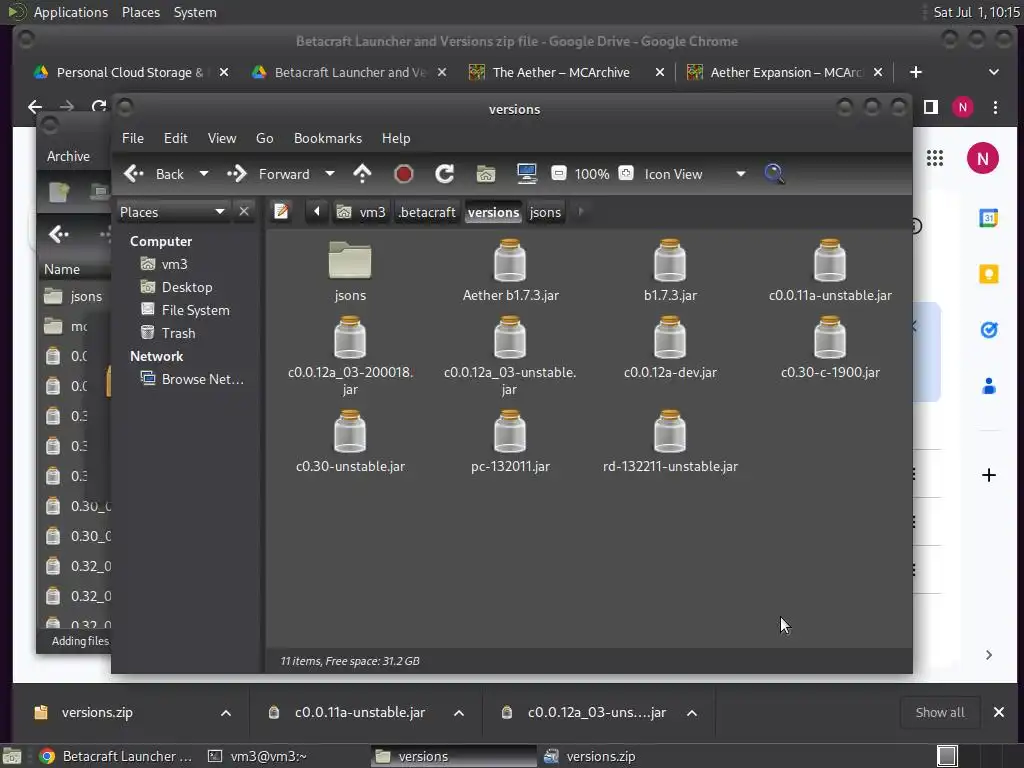Open the File menu
Screen dimensions: 1024x768
point(133,138)
